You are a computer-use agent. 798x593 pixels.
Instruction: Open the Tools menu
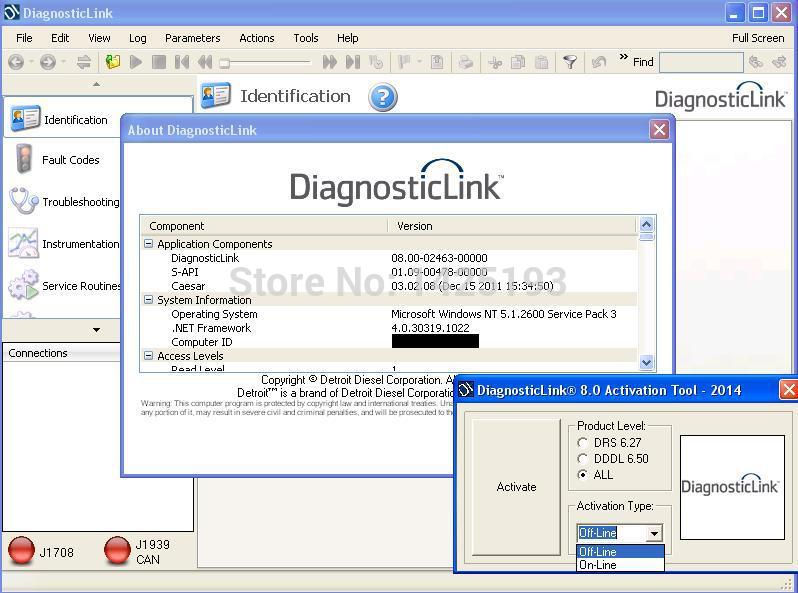305,38
